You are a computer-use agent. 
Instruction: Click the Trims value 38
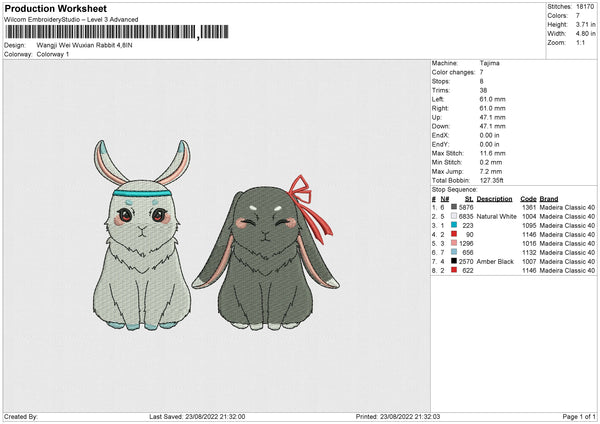483,90
